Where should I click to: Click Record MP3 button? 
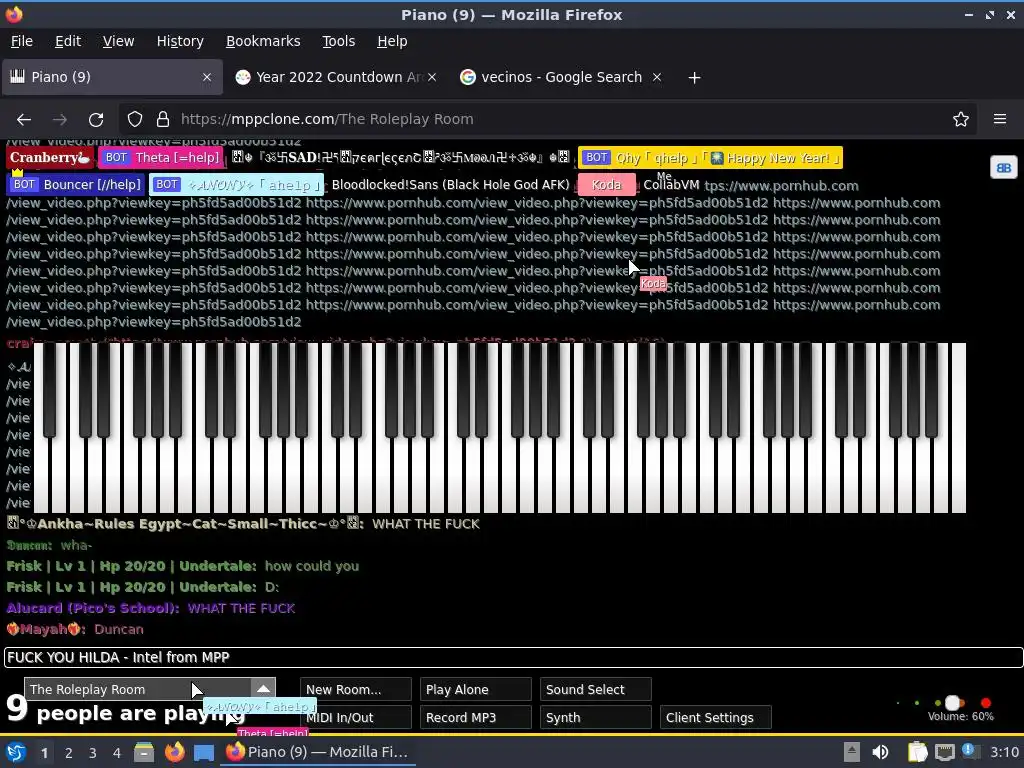pos(475,718)
